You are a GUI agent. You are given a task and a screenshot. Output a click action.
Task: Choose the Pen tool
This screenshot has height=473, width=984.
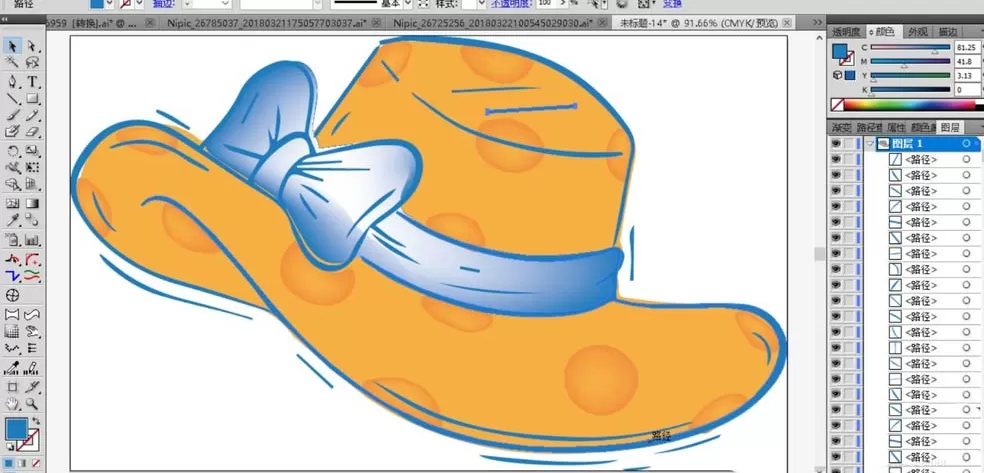coord(13,82)
